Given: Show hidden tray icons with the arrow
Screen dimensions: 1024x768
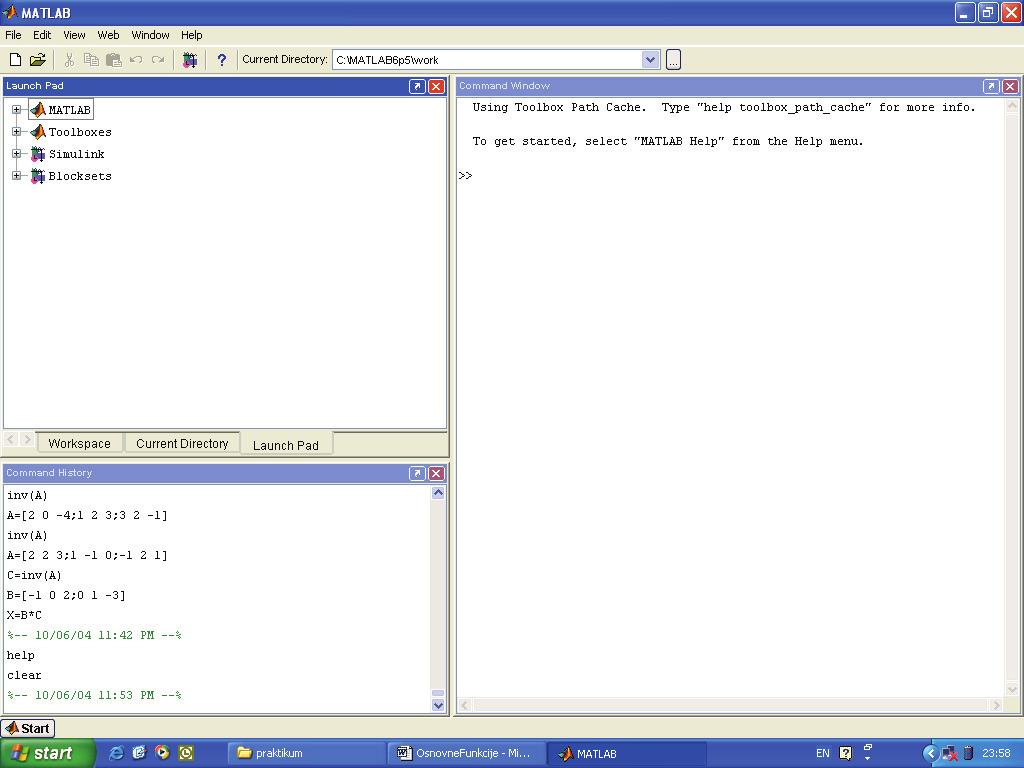Looking at the screenshot, I should 930,754.
